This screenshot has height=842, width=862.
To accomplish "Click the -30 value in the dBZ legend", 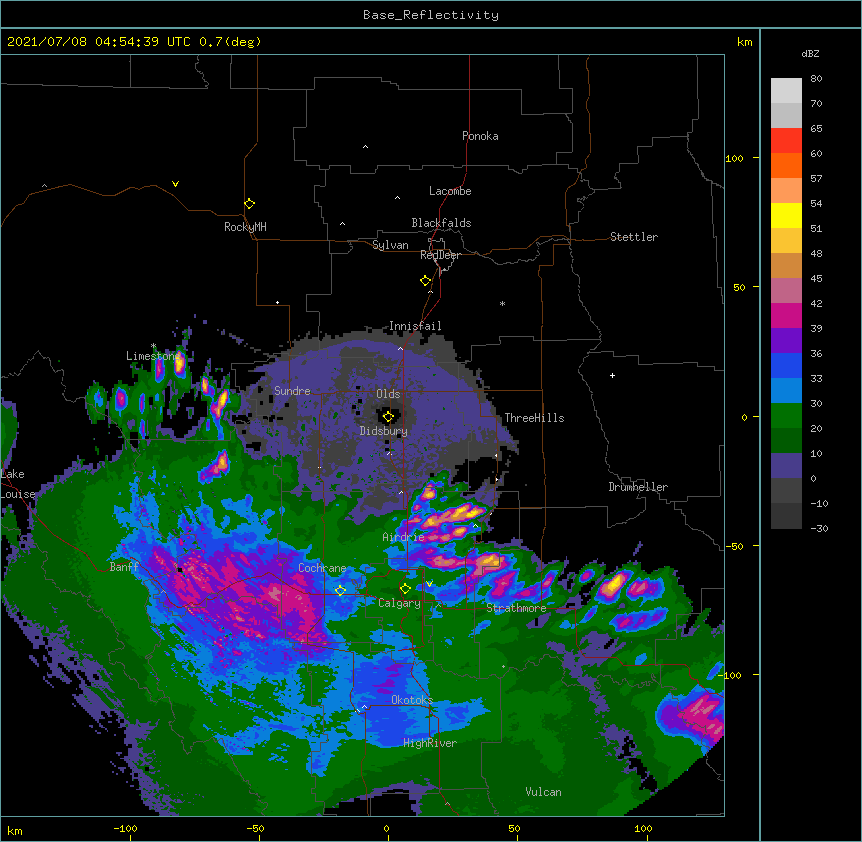I will click(x=819, y=529).
